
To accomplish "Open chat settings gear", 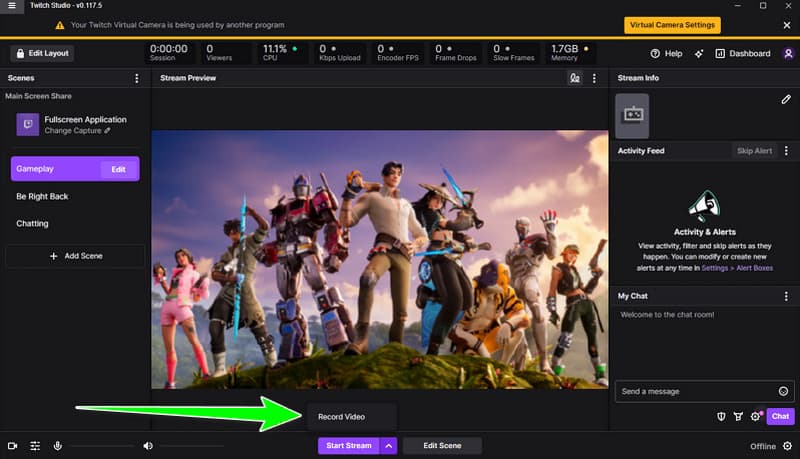I will pyautogui.click(x=755, y=417).
